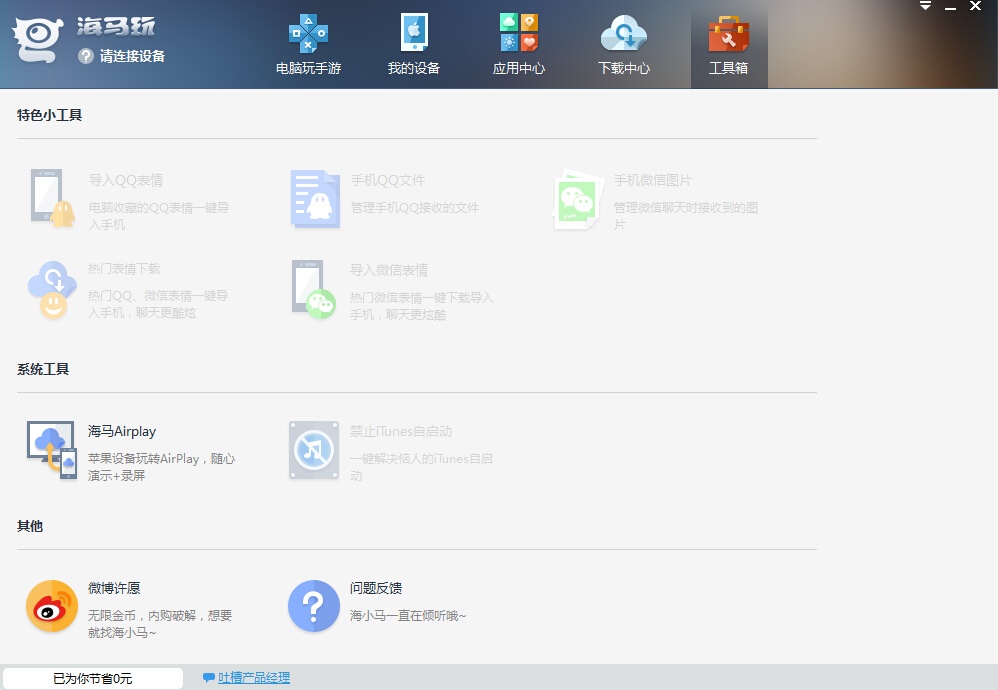
Task: Click the 已为你节省0元 status box
Action: coord(93,678)
